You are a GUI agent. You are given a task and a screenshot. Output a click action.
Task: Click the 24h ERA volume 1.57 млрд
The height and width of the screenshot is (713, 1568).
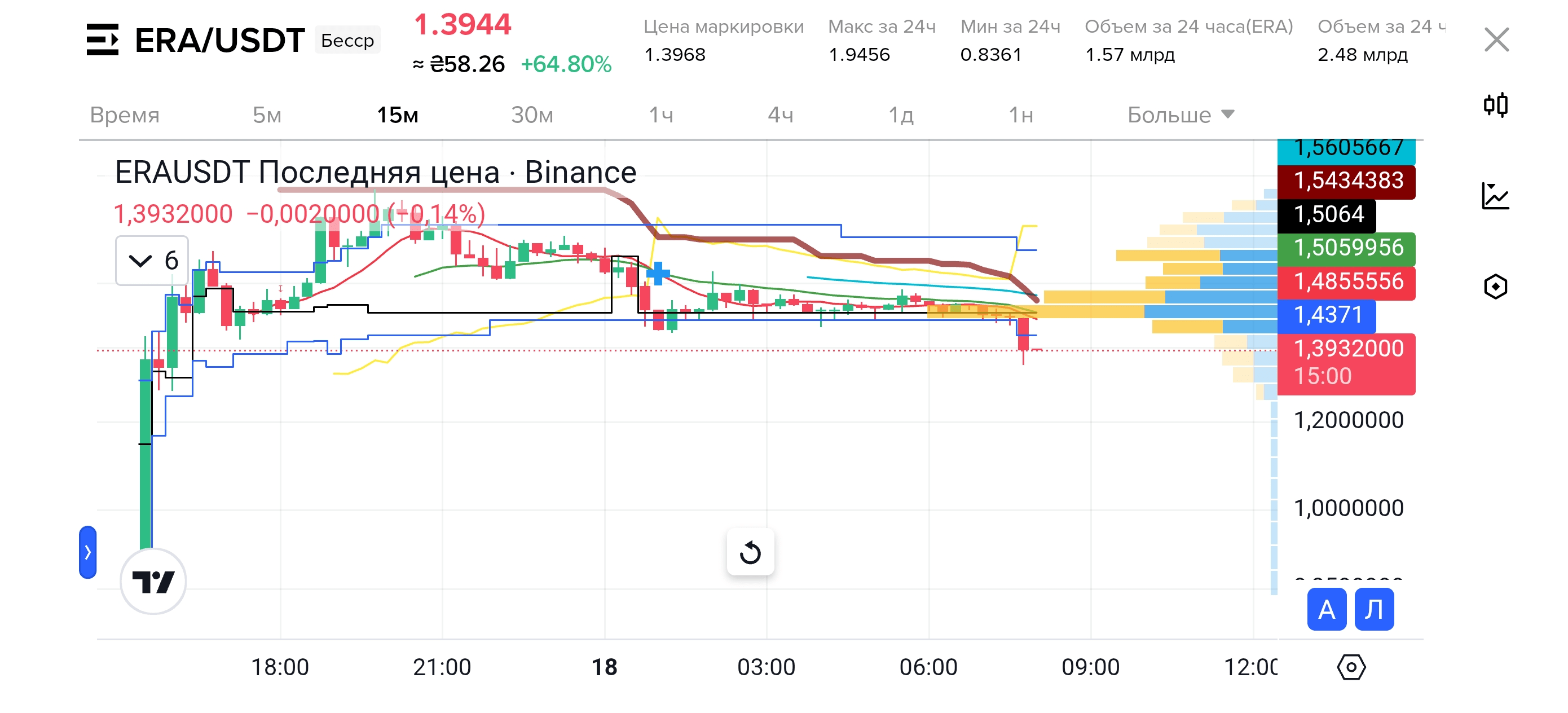1130,55
